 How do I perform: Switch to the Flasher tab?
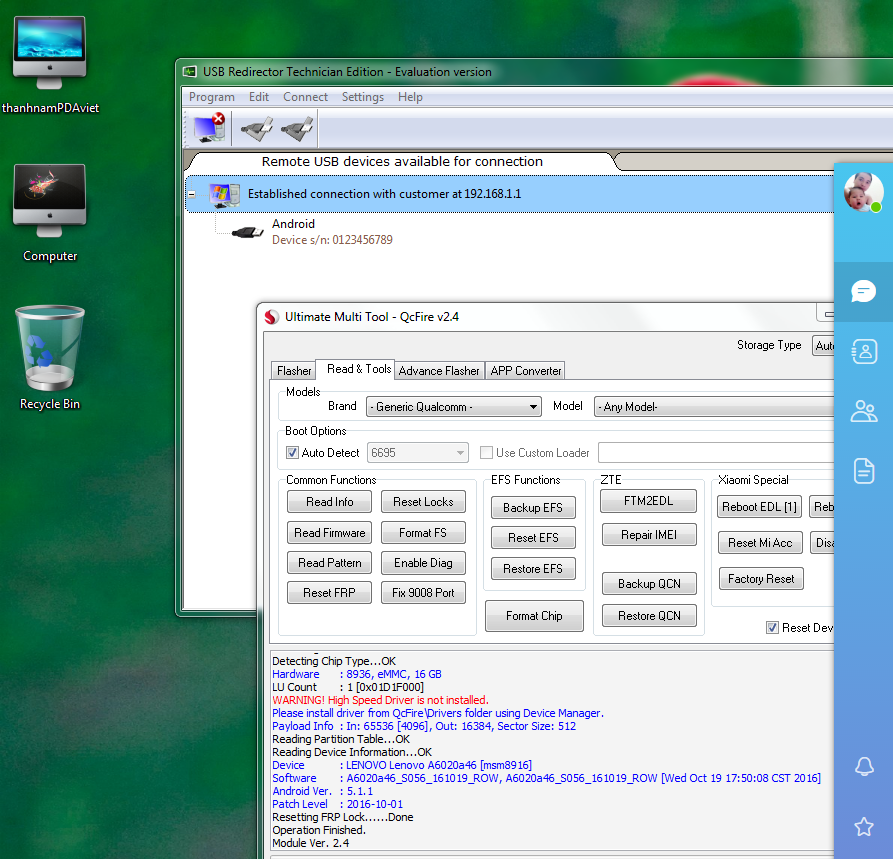[x=294, y=371]
